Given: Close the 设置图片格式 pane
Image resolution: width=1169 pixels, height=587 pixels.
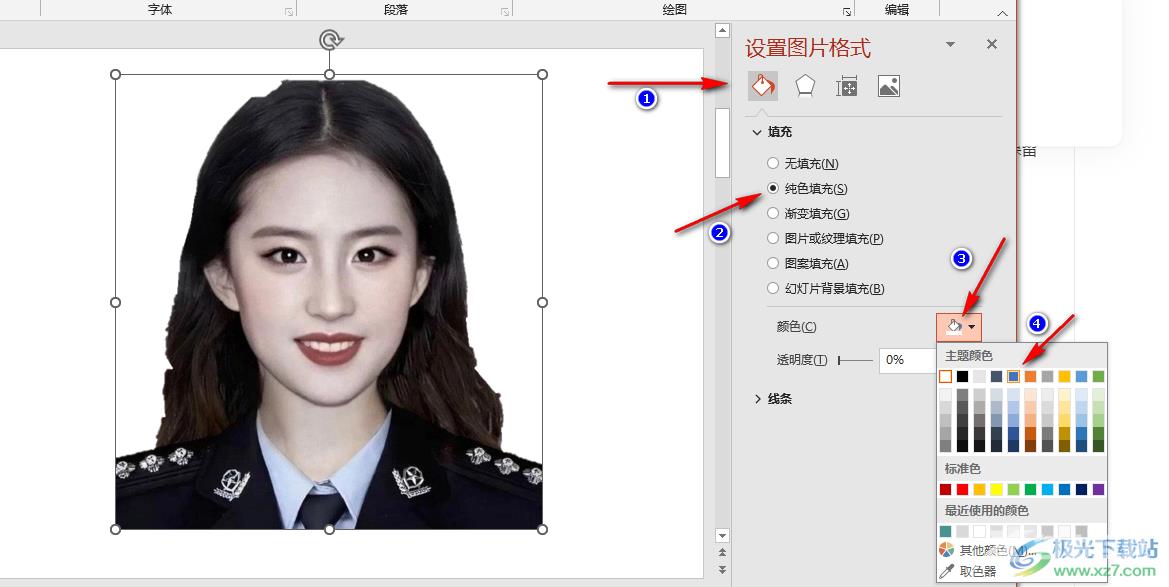Looking at the screenshot, I should 992,44.
